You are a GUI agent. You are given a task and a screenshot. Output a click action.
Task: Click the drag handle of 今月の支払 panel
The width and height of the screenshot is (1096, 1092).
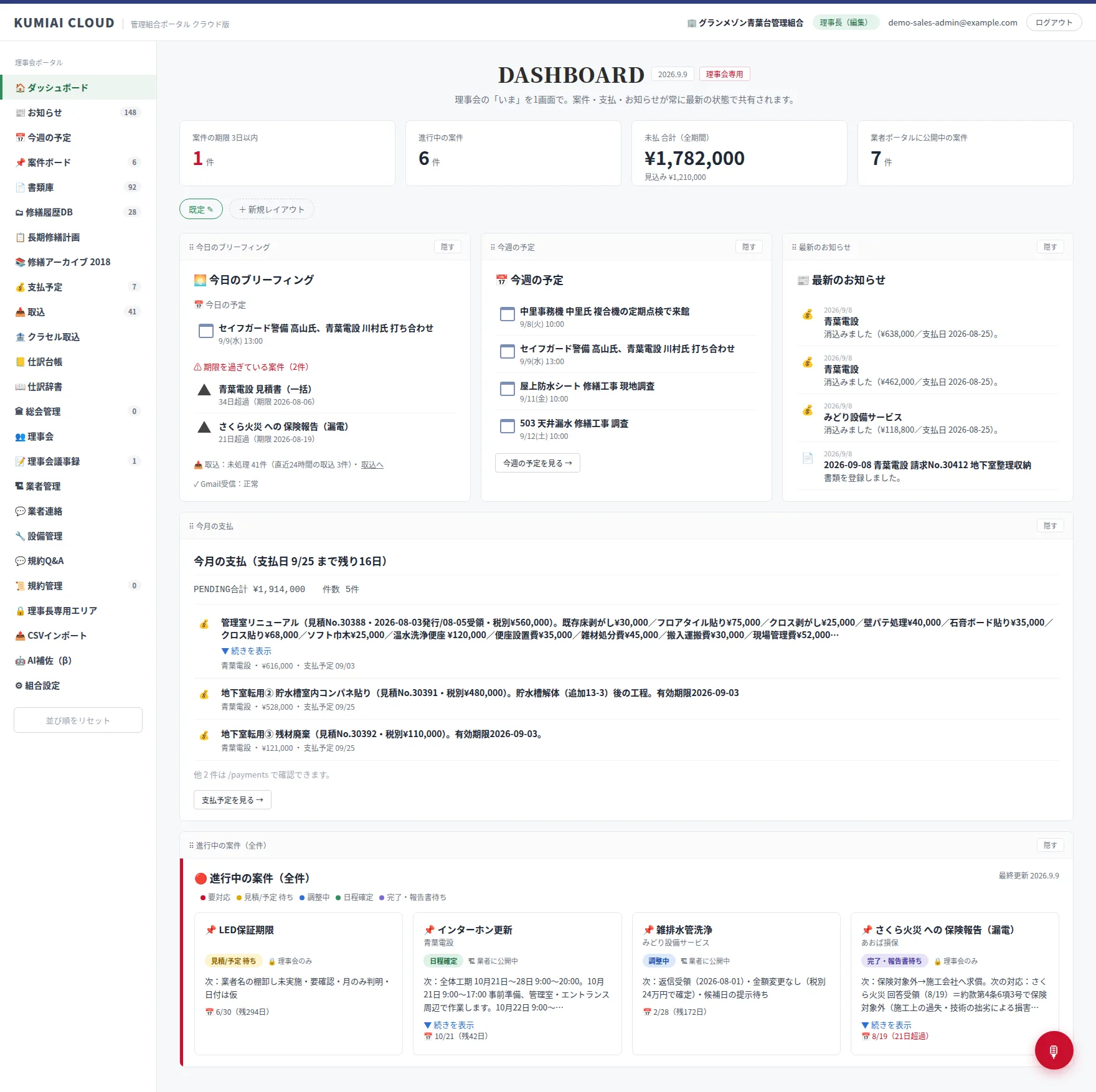tap(191, 526)
